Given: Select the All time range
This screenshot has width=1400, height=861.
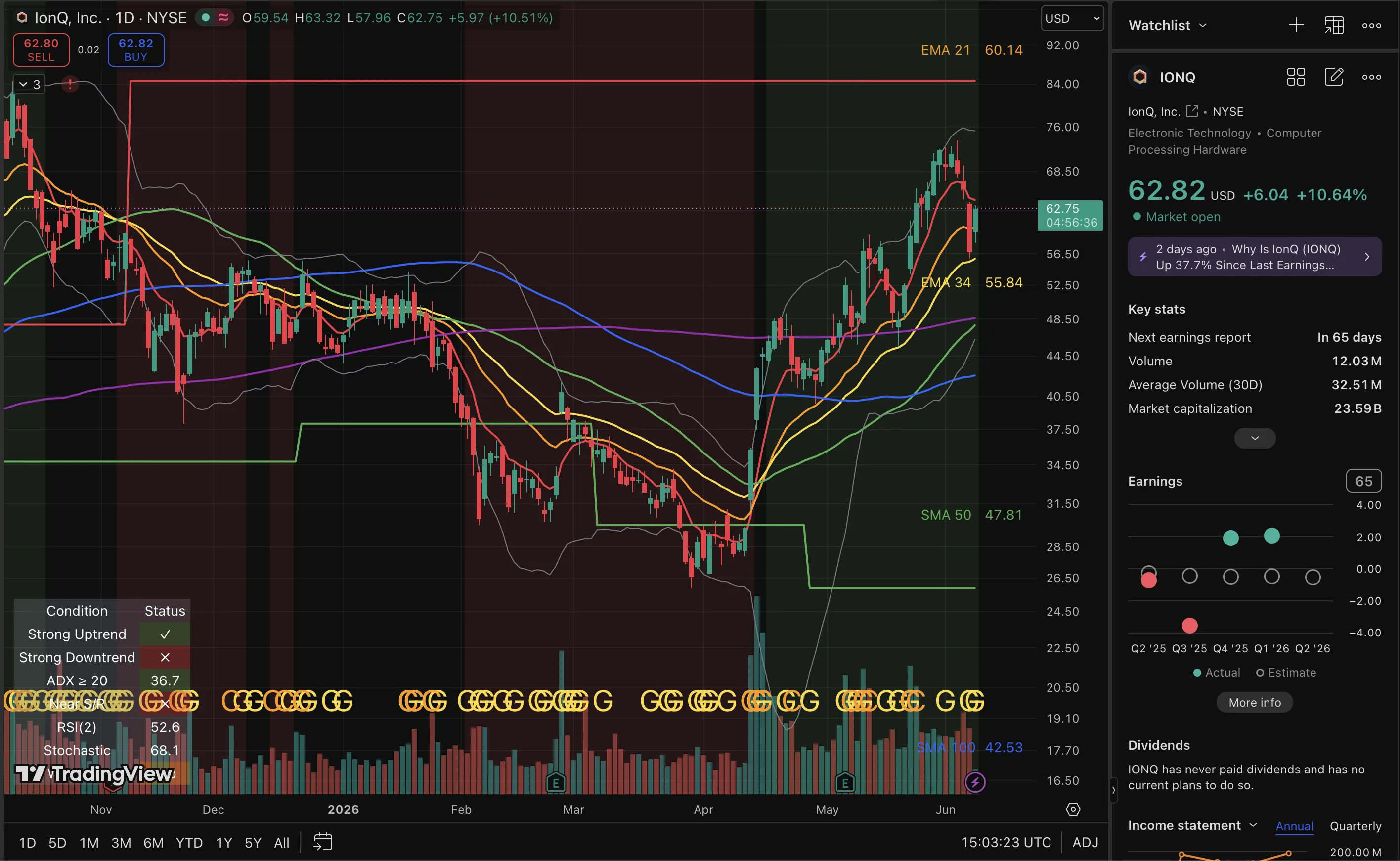Looking at the screenshot, I should pos(282,843).
